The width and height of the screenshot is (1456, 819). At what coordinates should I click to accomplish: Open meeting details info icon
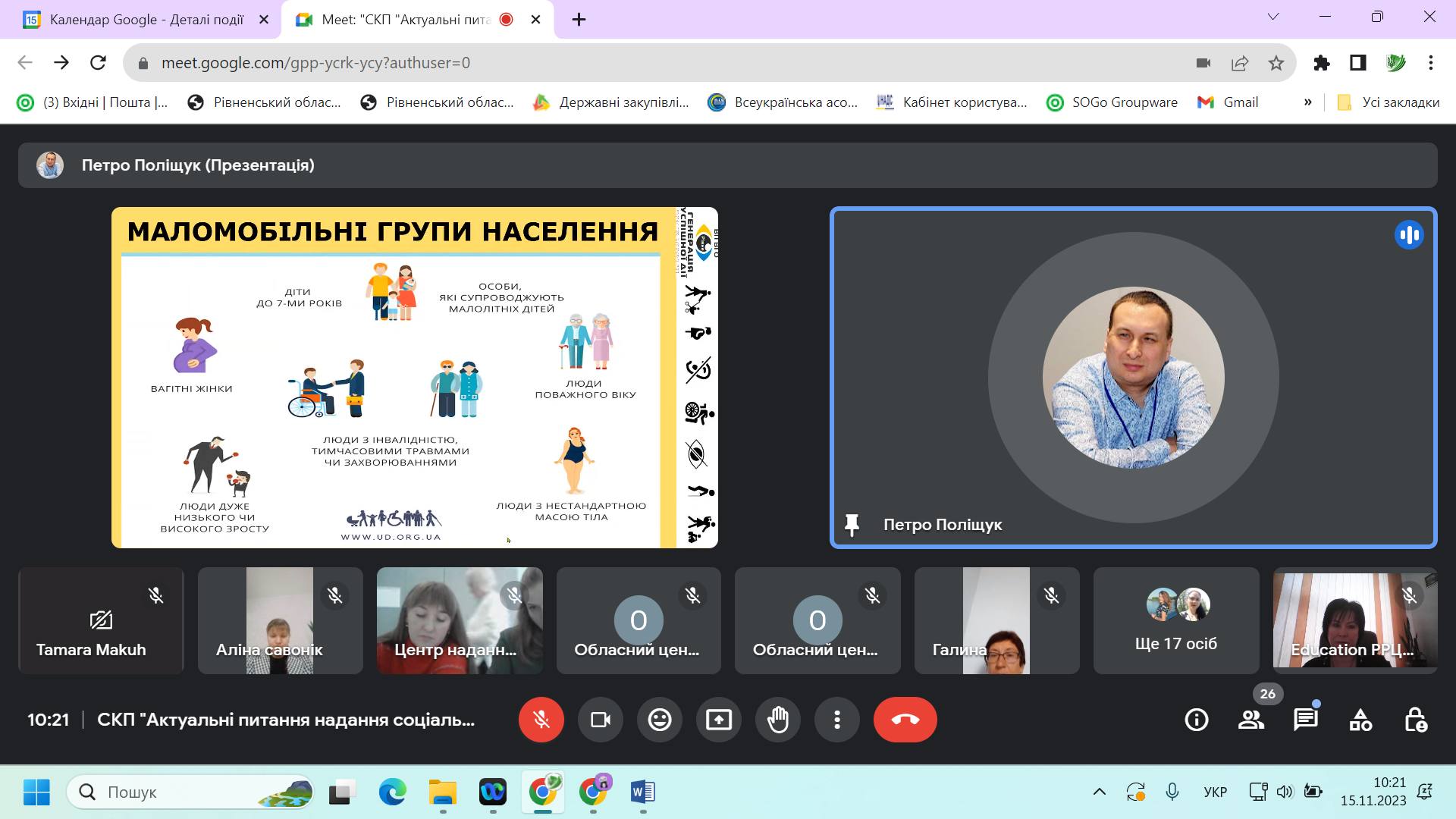pos(1196,720)
